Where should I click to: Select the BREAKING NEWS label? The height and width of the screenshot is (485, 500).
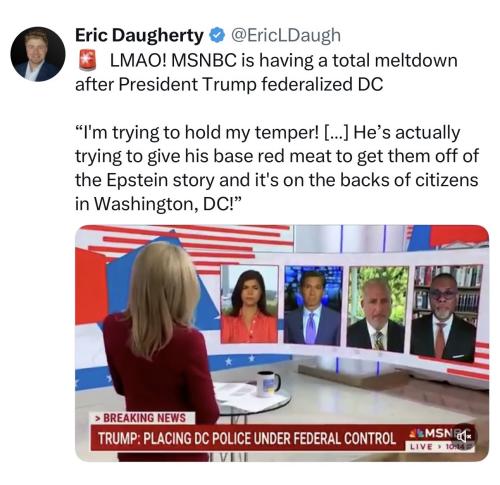[x=142, y=417]
